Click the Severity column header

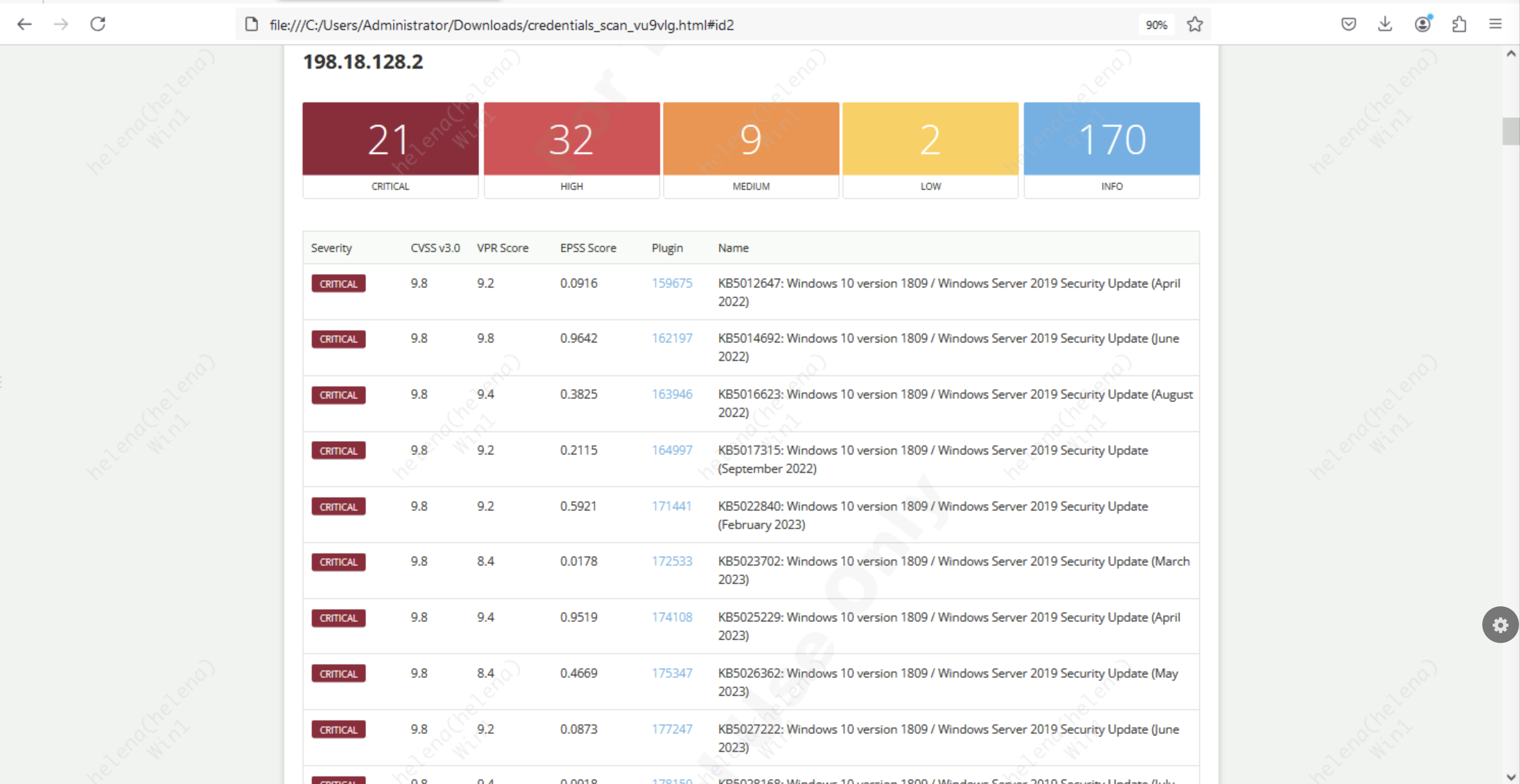[x=331, y=248]
